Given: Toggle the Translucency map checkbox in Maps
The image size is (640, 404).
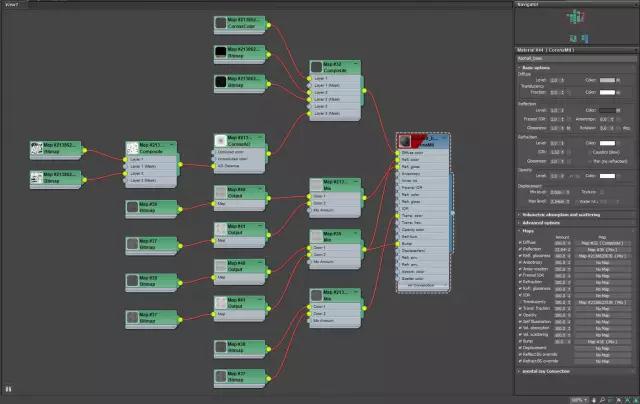Looking at the screenshot, I should click(520, 302).
